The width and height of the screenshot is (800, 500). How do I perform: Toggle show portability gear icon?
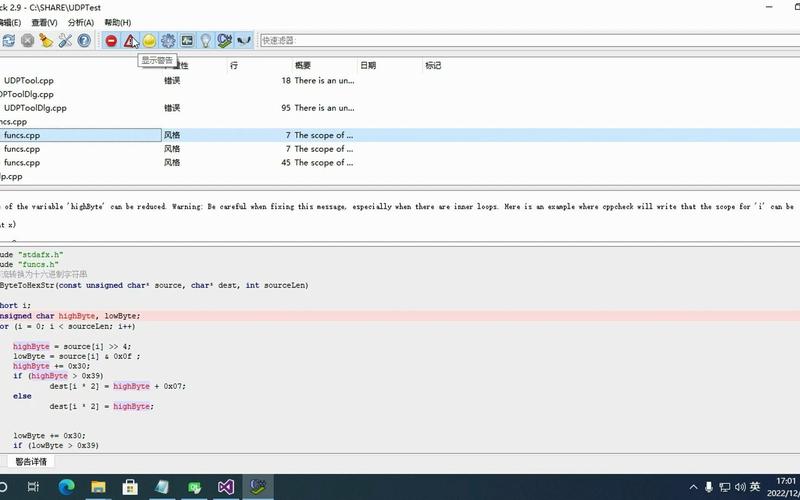tap(168, 40)
